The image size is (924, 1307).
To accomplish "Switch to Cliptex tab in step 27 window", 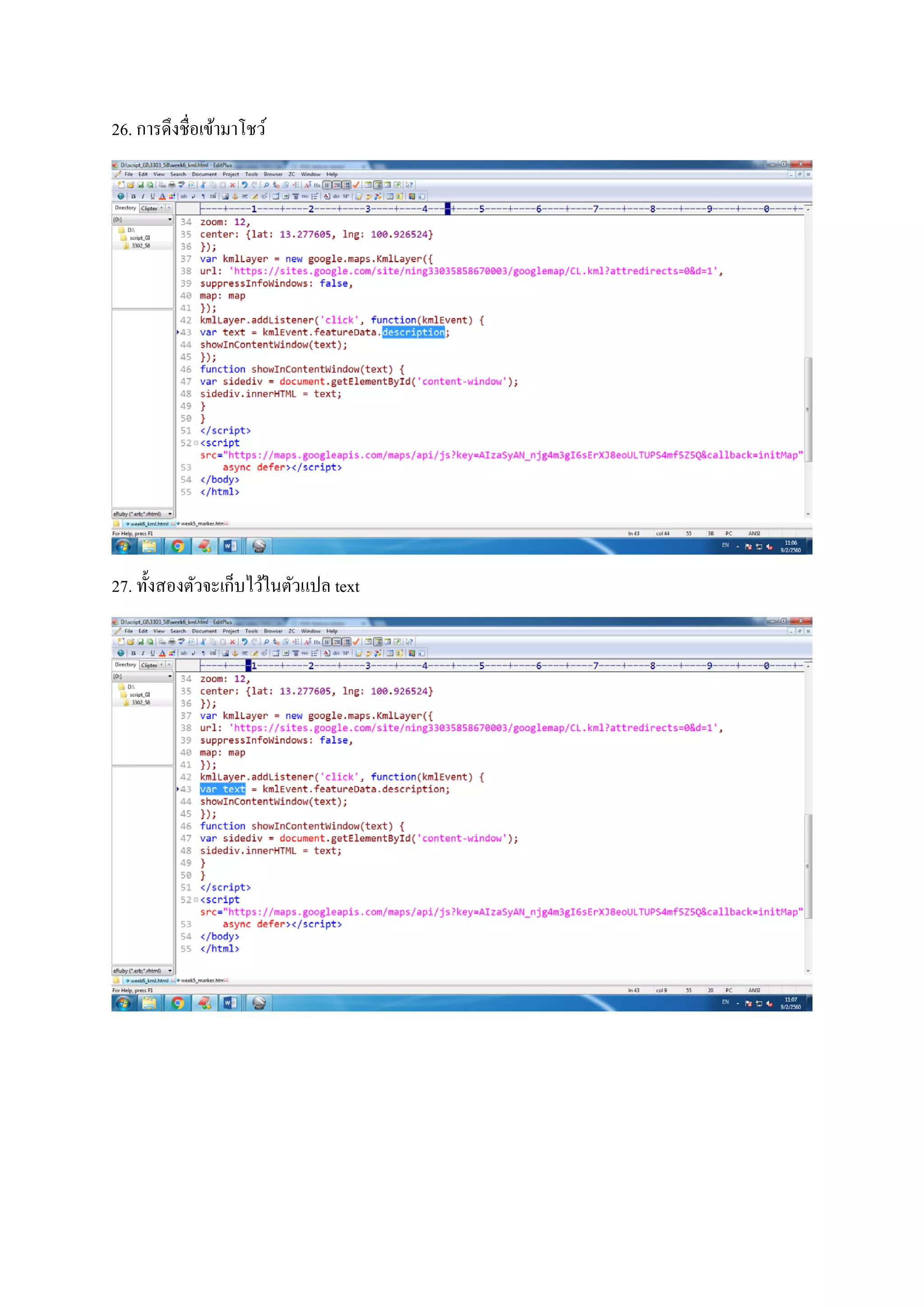I will coord(149,665).
